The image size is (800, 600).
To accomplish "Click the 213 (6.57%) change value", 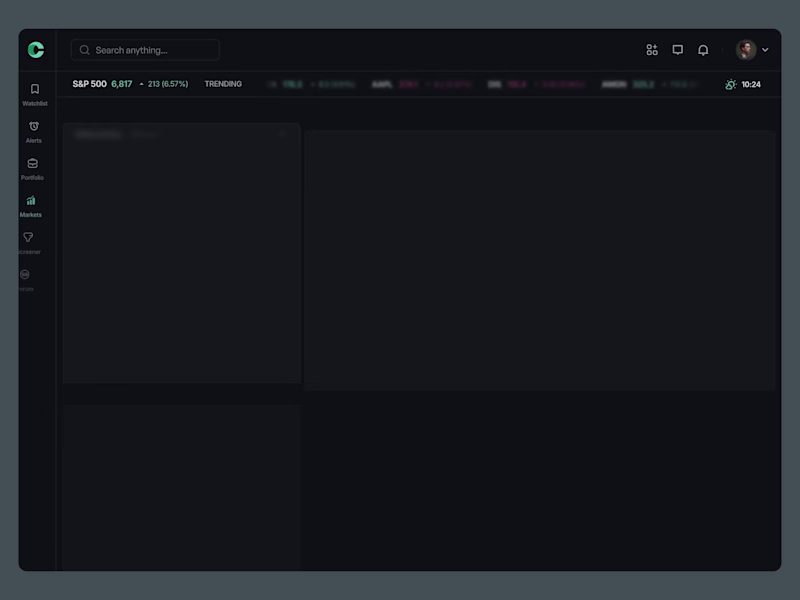I will (x=167, y=84).
